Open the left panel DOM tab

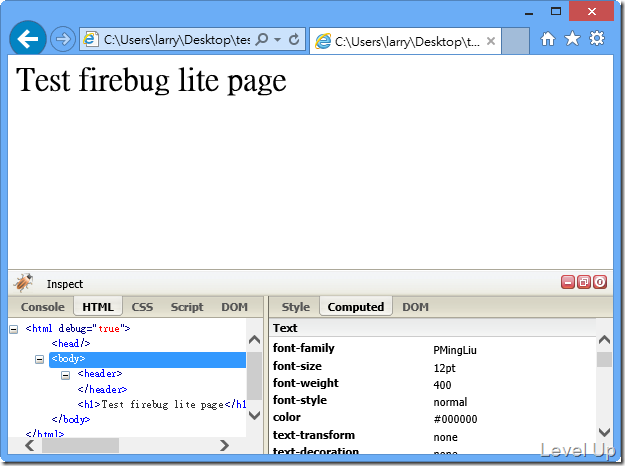[x=234, y=307]
